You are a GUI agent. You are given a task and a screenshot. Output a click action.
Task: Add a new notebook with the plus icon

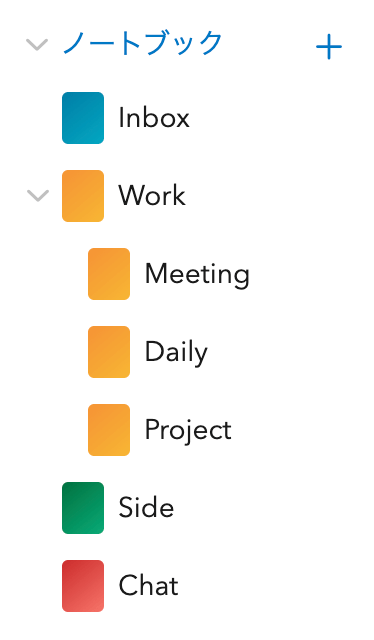329,47
